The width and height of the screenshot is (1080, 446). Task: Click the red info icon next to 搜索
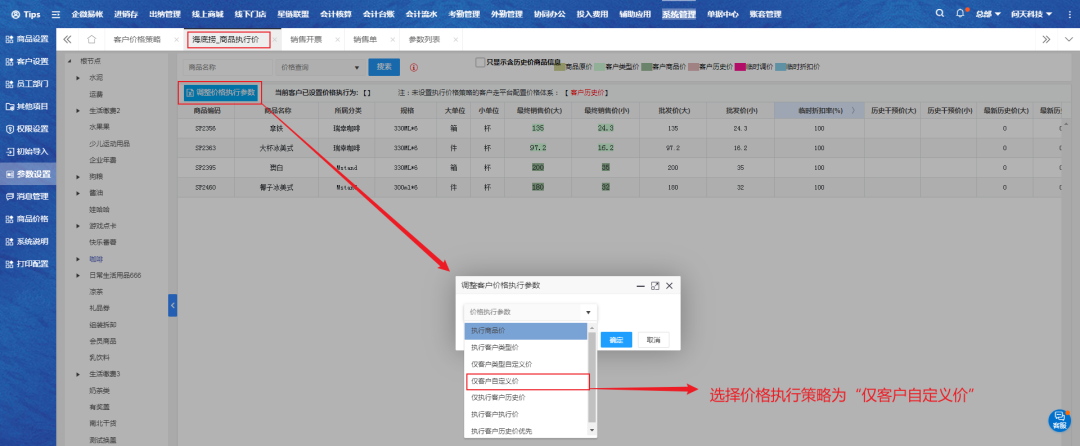tap(414, 67)
